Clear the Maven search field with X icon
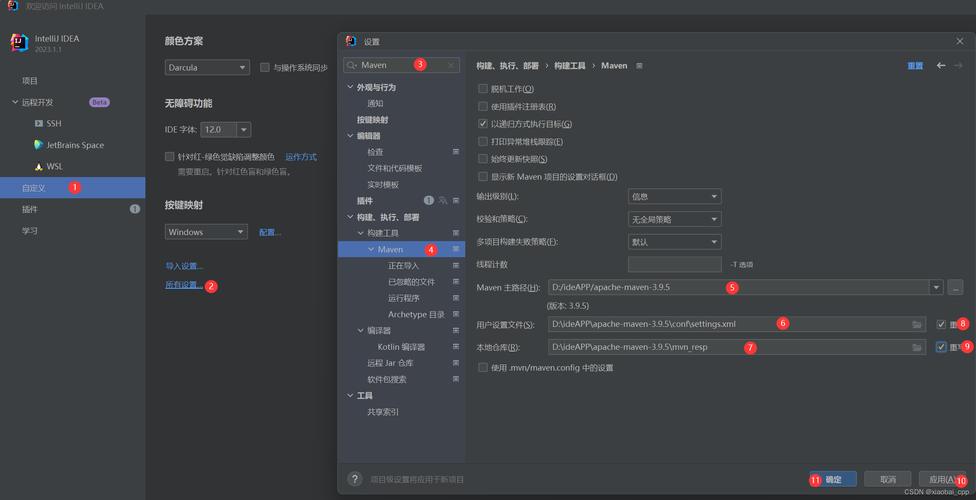This screenshot has width=976, height=500. tap(451, 65)
